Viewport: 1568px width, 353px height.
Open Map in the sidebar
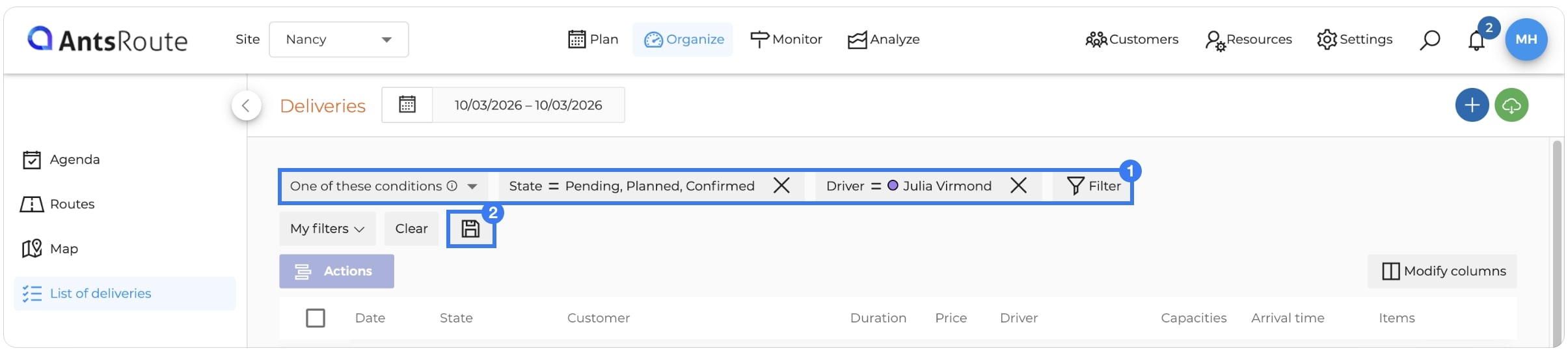pyautogui.click(x=50, y=249)
